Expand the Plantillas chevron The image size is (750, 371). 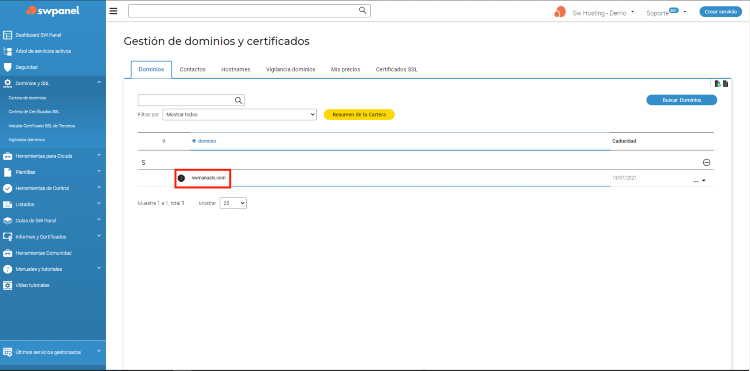point(99,171)
